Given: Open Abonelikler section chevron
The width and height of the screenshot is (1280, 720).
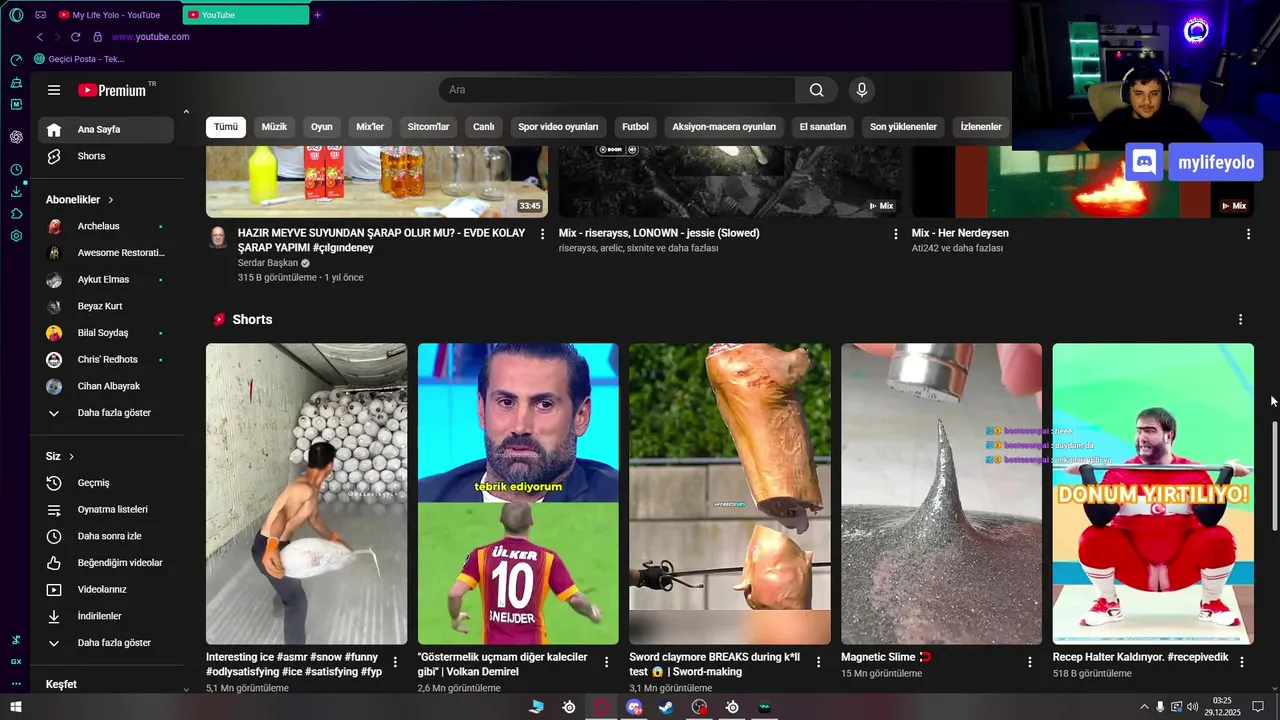Looking at the screenshot, I should [x=111, y=200].
